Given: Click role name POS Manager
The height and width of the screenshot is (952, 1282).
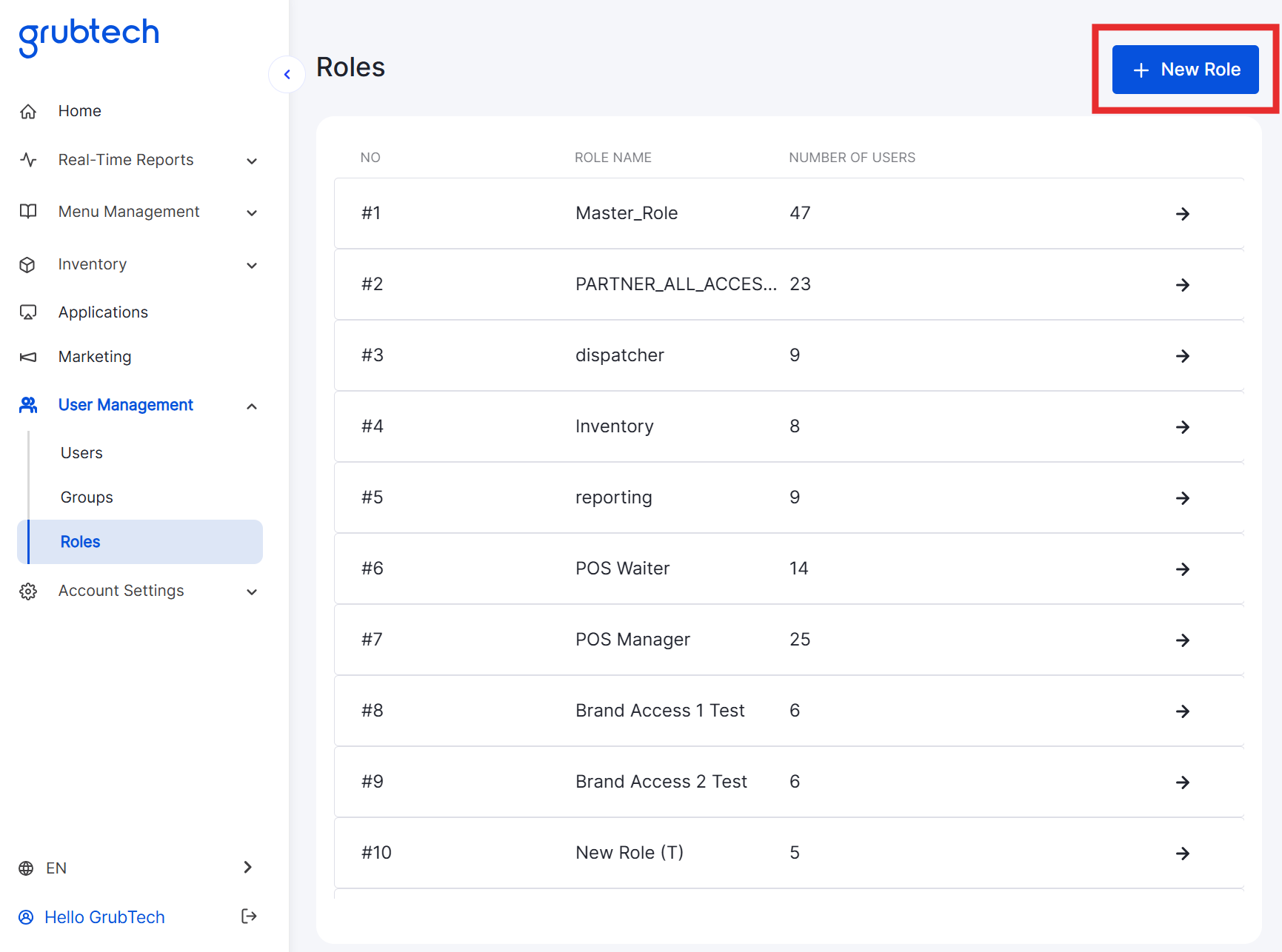Looking at the screenshot, I should [x=632, y=640].
